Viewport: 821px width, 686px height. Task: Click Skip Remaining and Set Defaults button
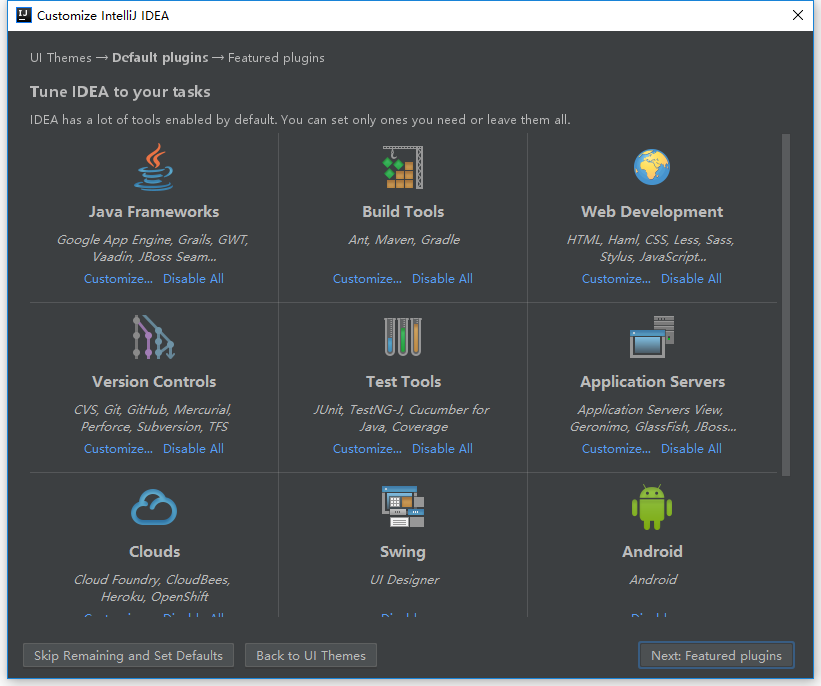click(x=128, y=656)
